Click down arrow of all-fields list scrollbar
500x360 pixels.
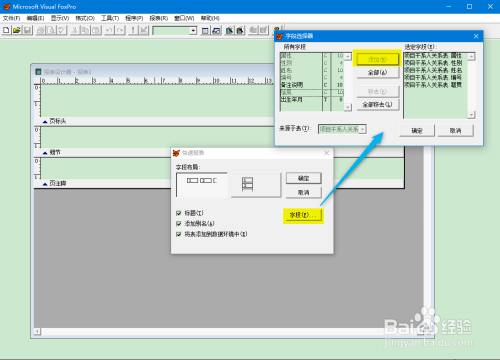348,107
